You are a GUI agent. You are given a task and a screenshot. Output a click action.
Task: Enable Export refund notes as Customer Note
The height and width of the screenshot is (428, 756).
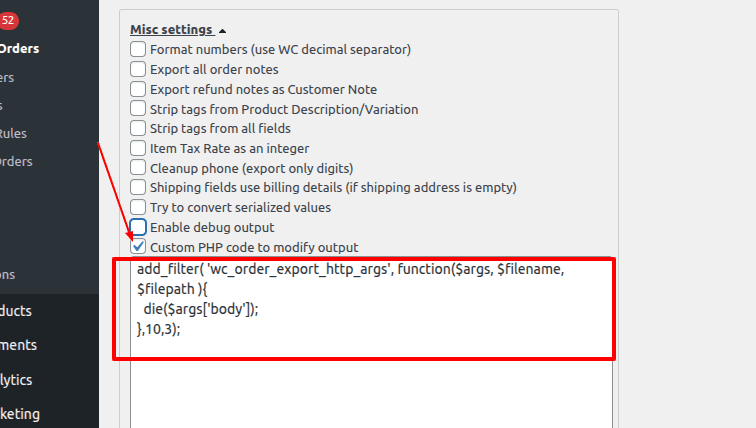pos(138,89)
